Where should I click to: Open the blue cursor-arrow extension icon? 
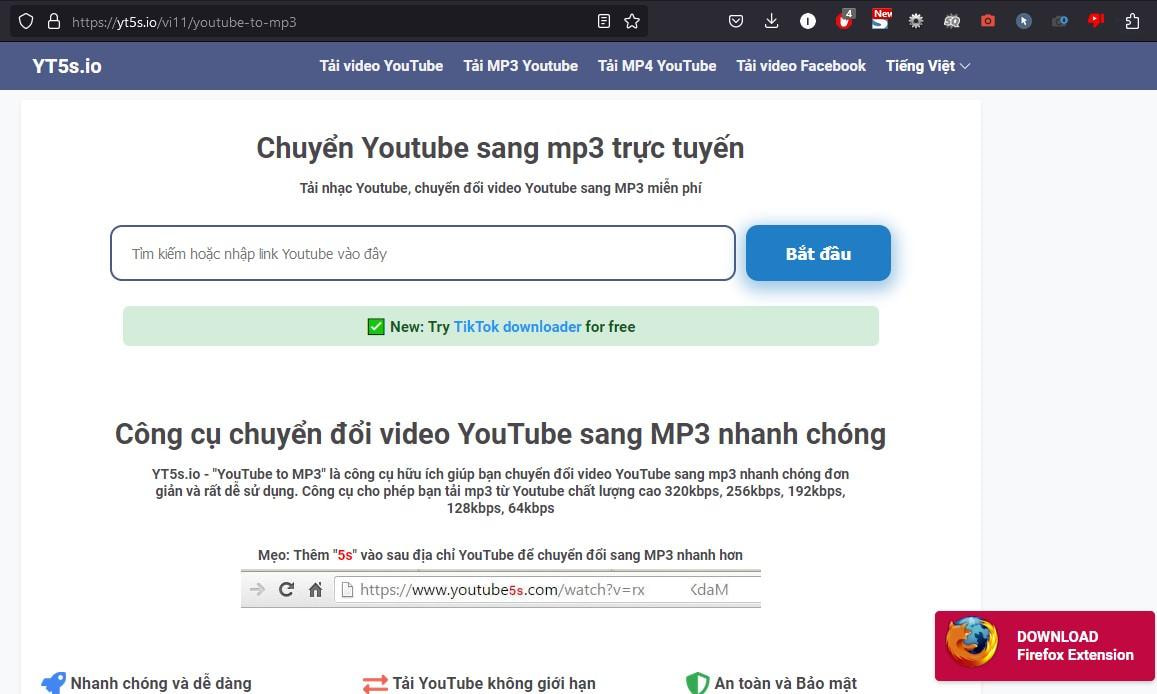[1023, 21]
